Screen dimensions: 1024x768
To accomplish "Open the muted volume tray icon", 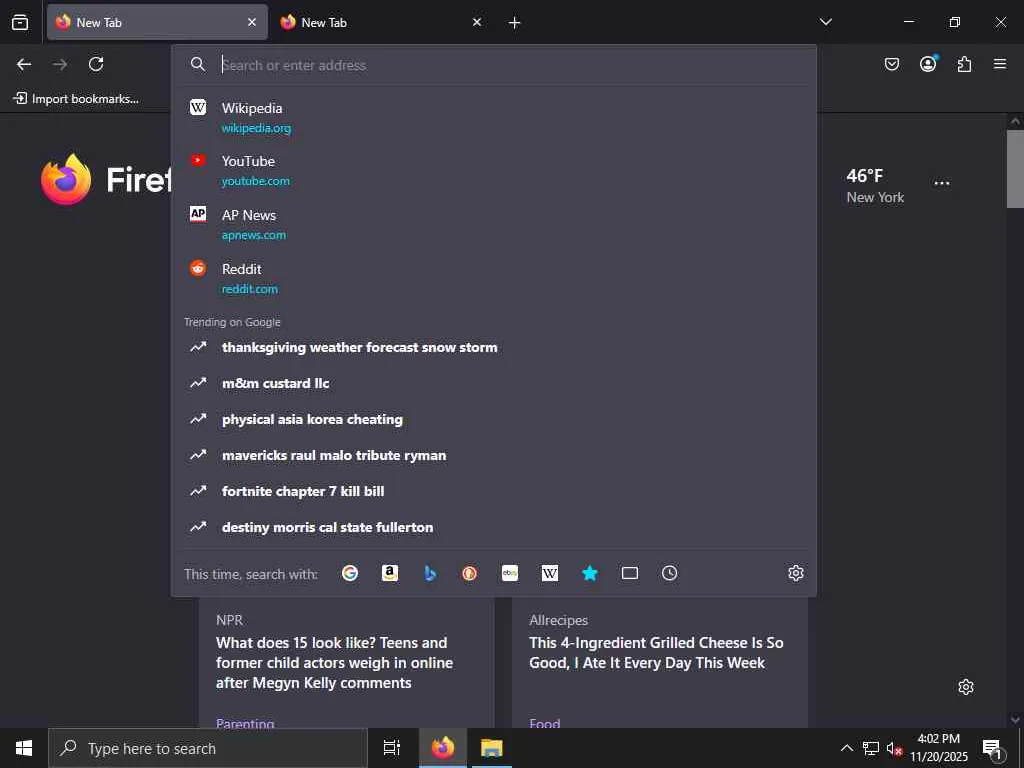I will coord(894,748).
